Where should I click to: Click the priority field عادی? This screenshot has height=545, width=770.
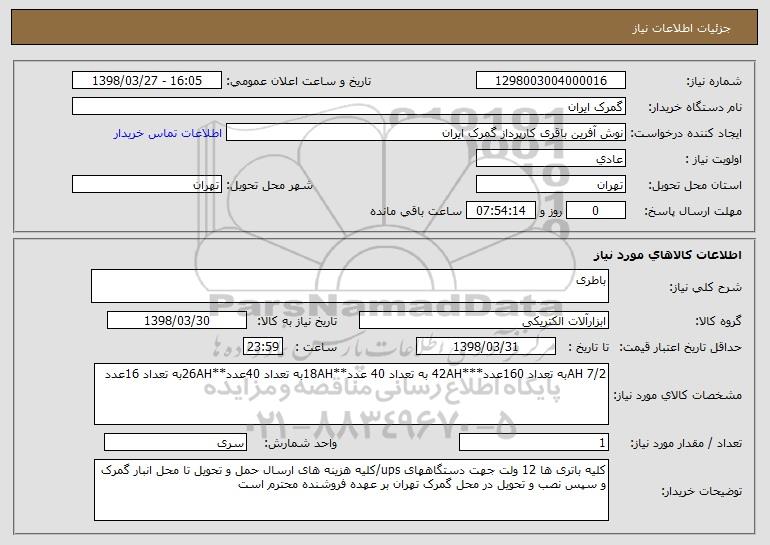coord(550,159)
